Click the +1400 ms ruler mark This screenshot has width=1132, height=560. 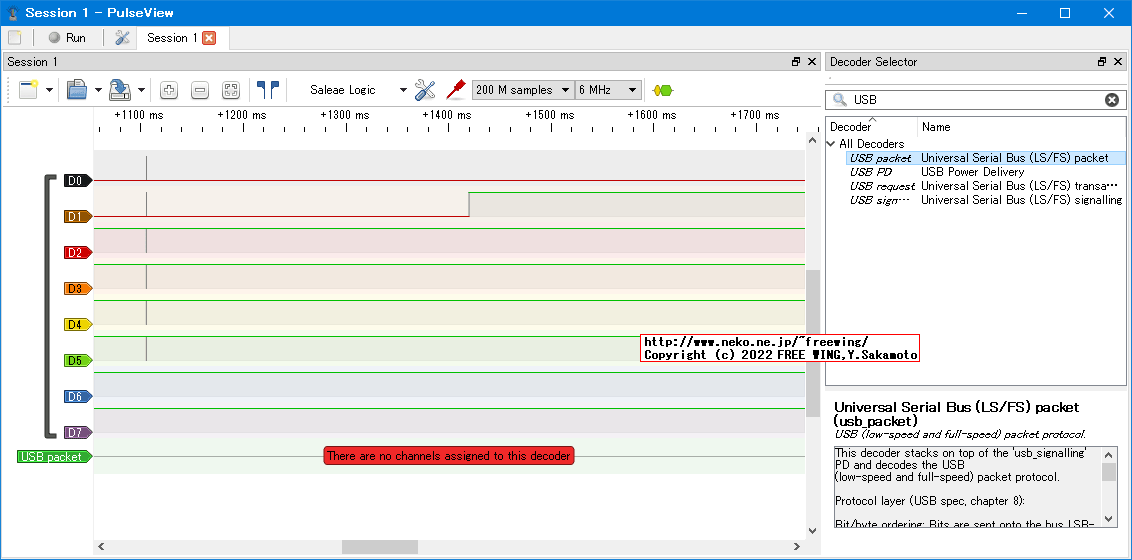(447, 115)
